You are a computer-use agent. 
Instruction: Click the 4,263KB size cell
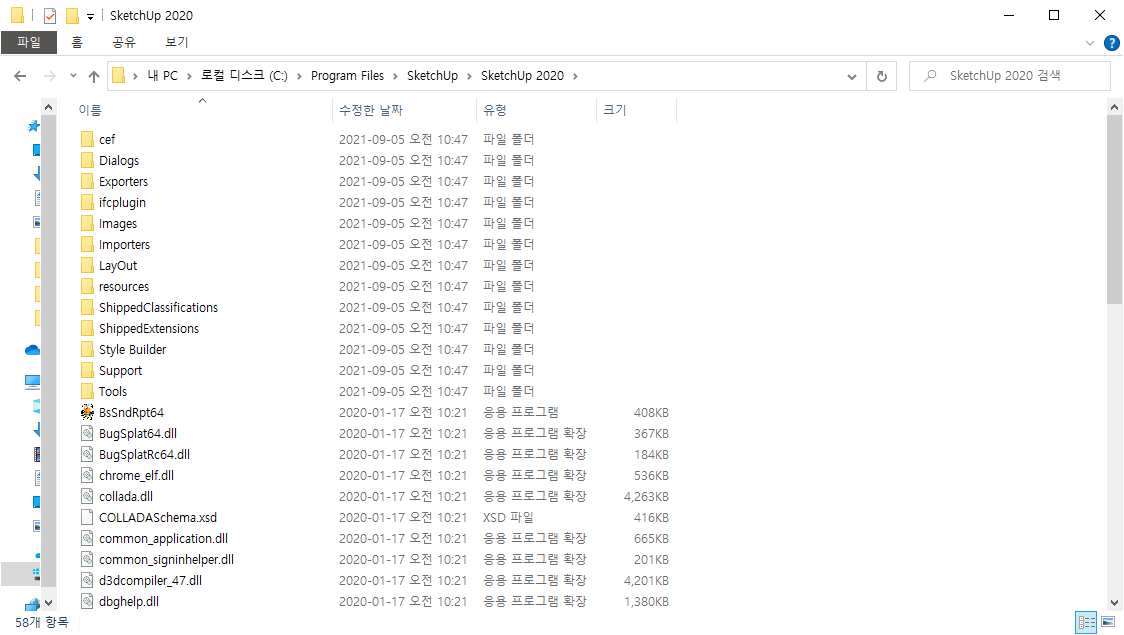(x=646, y=496)
